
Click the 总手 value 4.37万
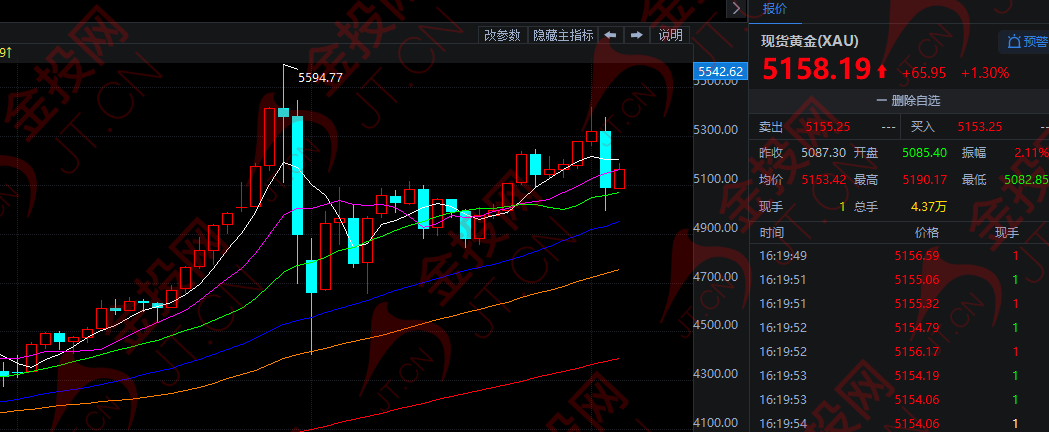click(x=929, y=207)
